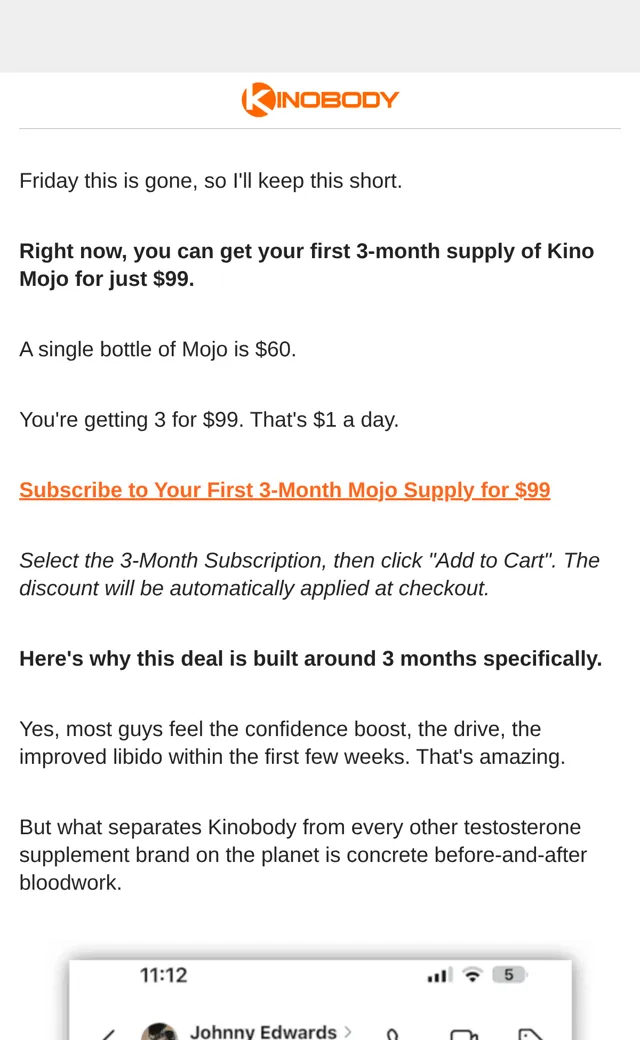Tap the voice call icon in chat header
This screenshot has width=640, height=1040.
tap(392, 1034)
